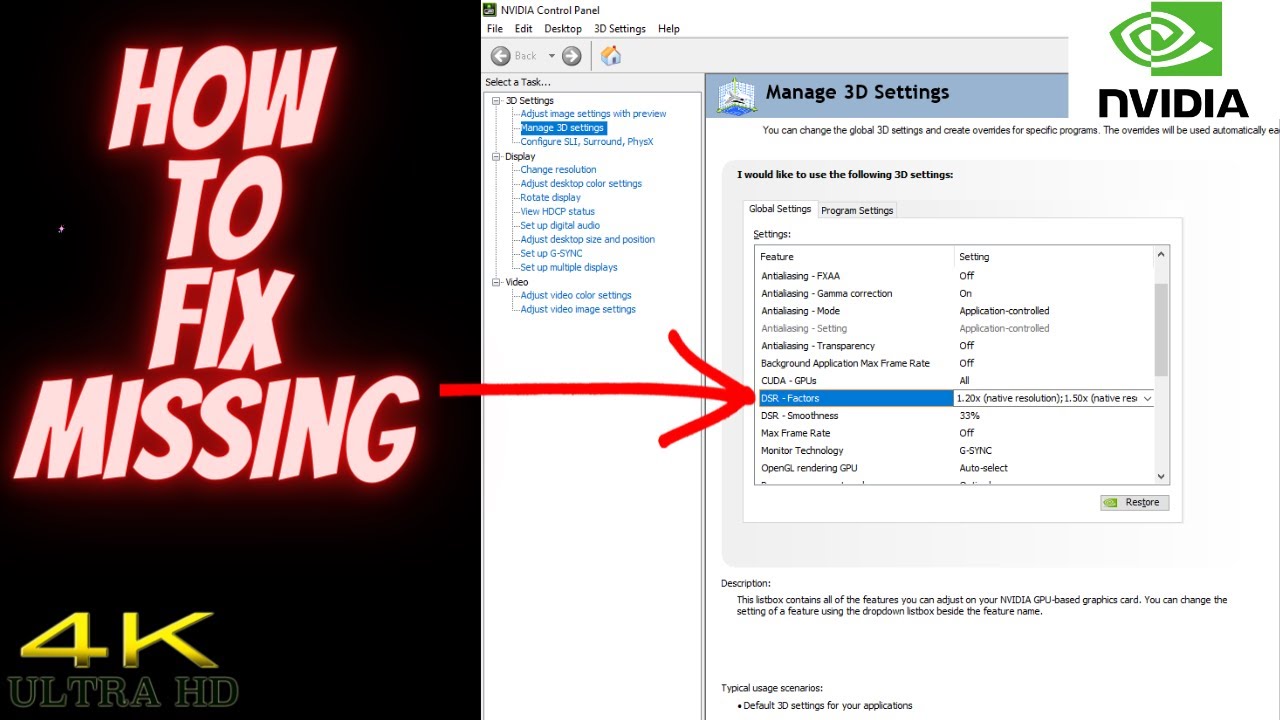Click the Manage 3D Settings header icon
Viewport: 1280px width, 720px height.
[x=736, y=95]
